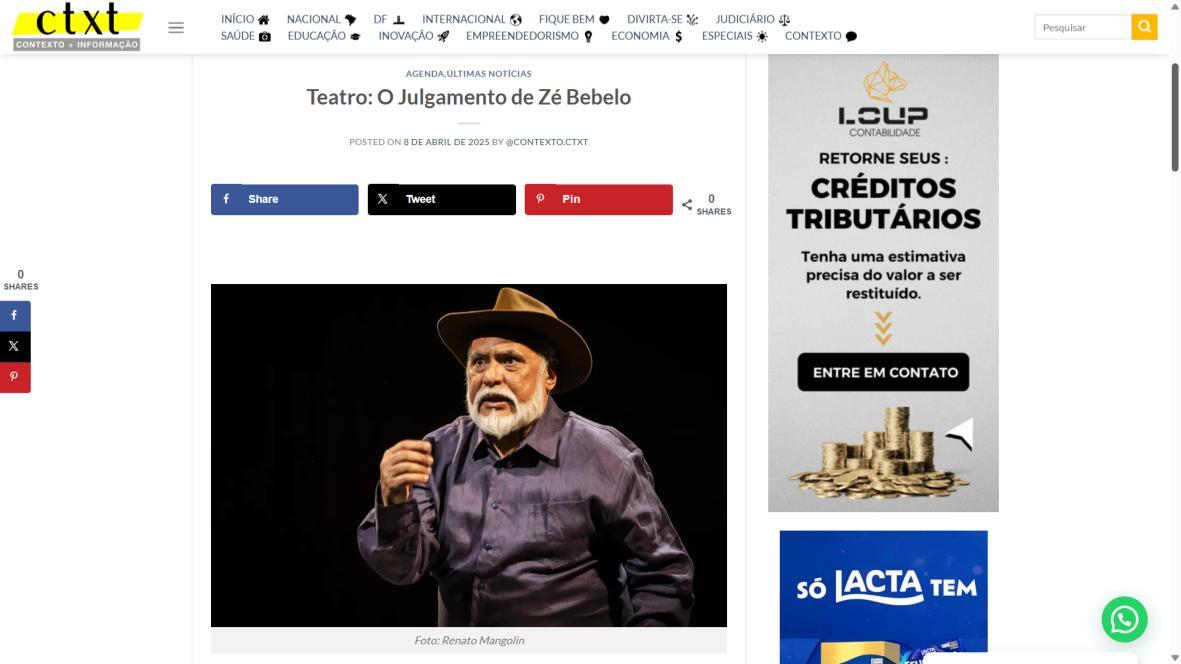
Task: Click the red Pin button
Action: (x=598, y=200)
